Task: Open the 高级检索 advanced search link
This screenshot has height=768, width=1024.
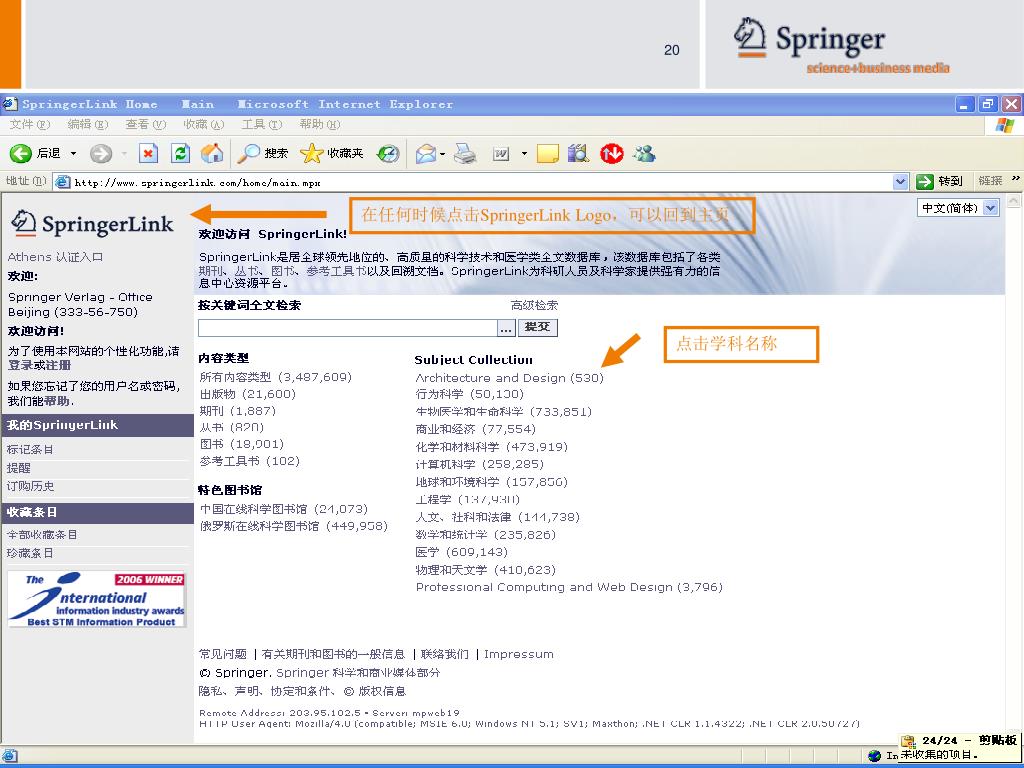Action: tap(534, 305)
